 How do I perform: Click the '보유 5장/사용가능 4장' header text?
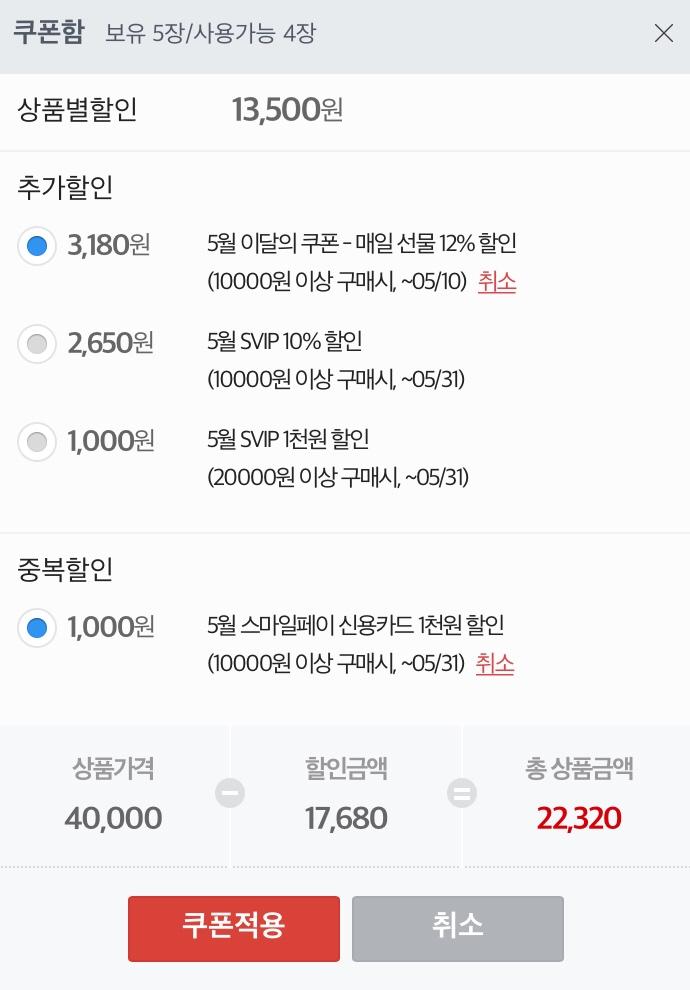click(x=210, y=34)
